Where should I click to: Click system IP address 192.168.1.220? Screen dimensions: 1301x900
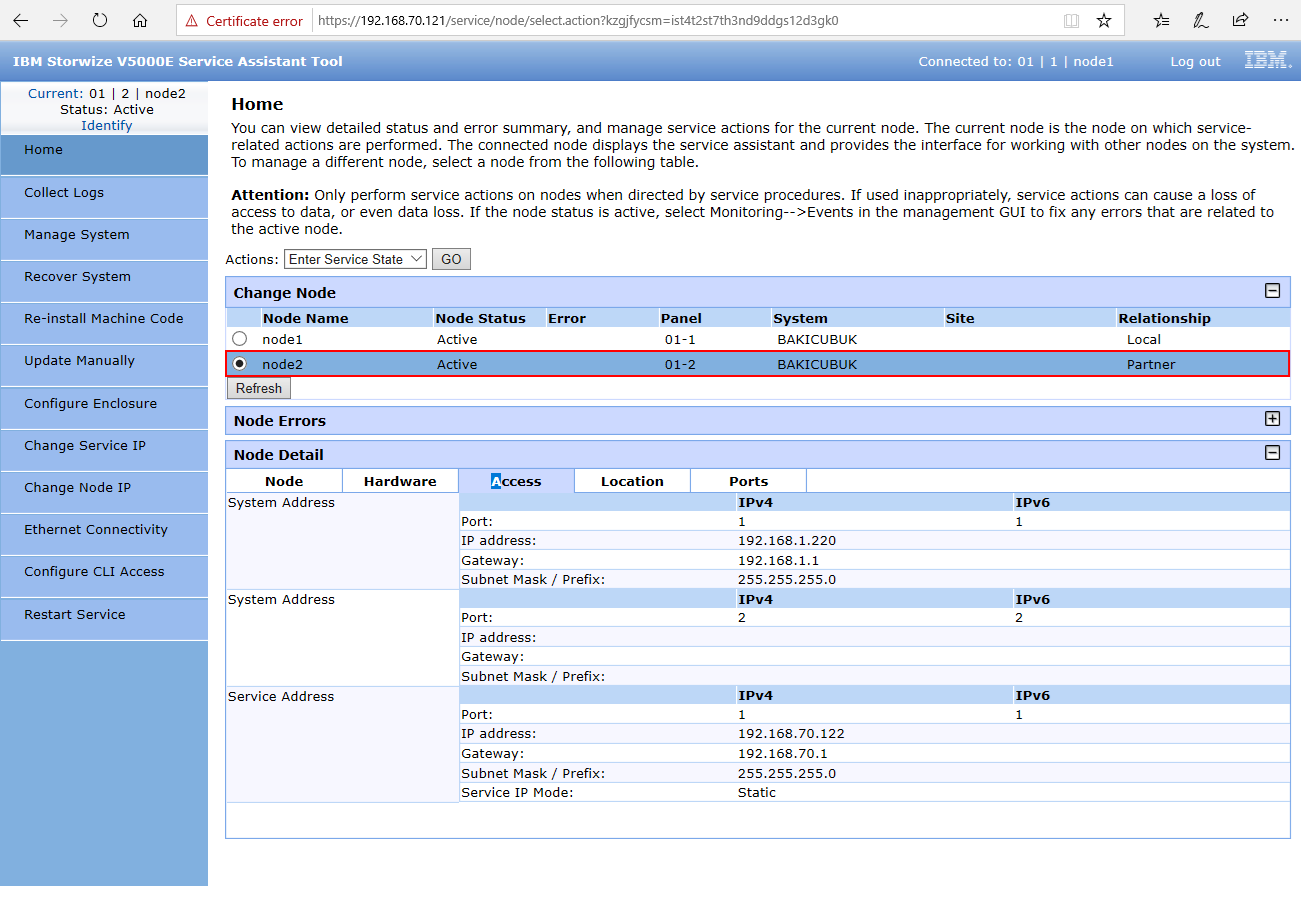pos(786,540)
